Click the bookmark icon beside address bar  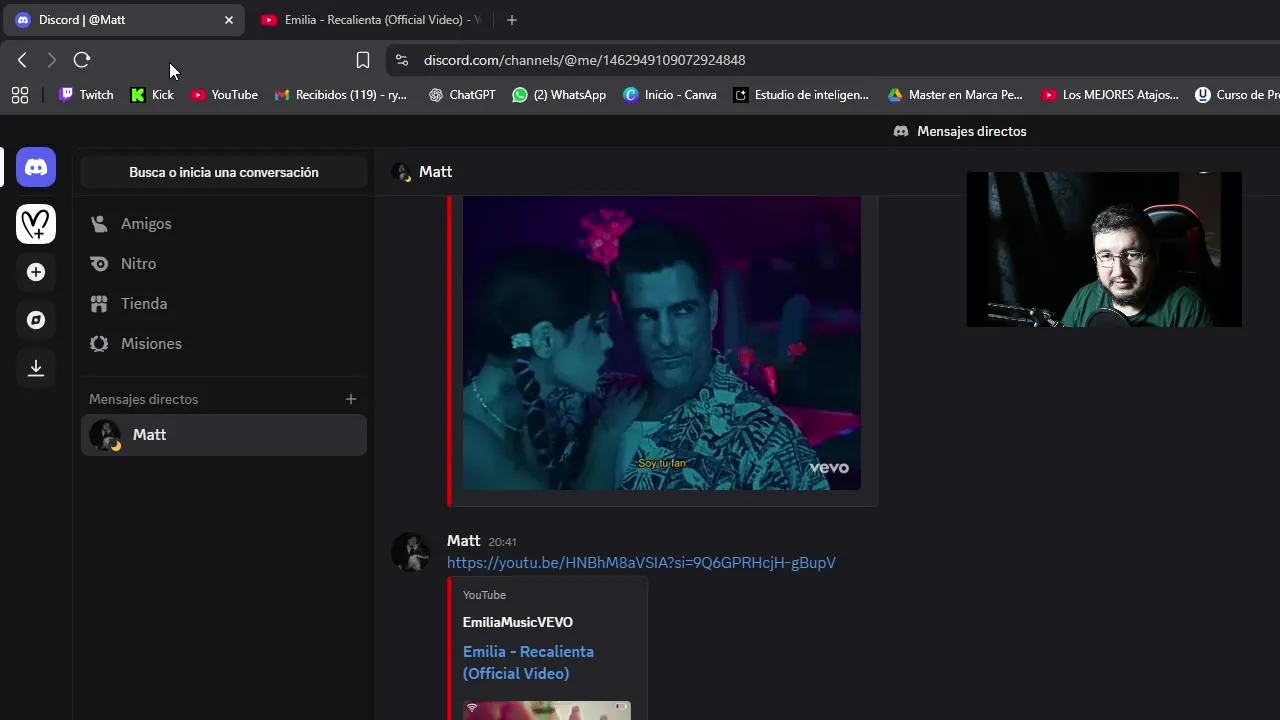tap(363, 60)
